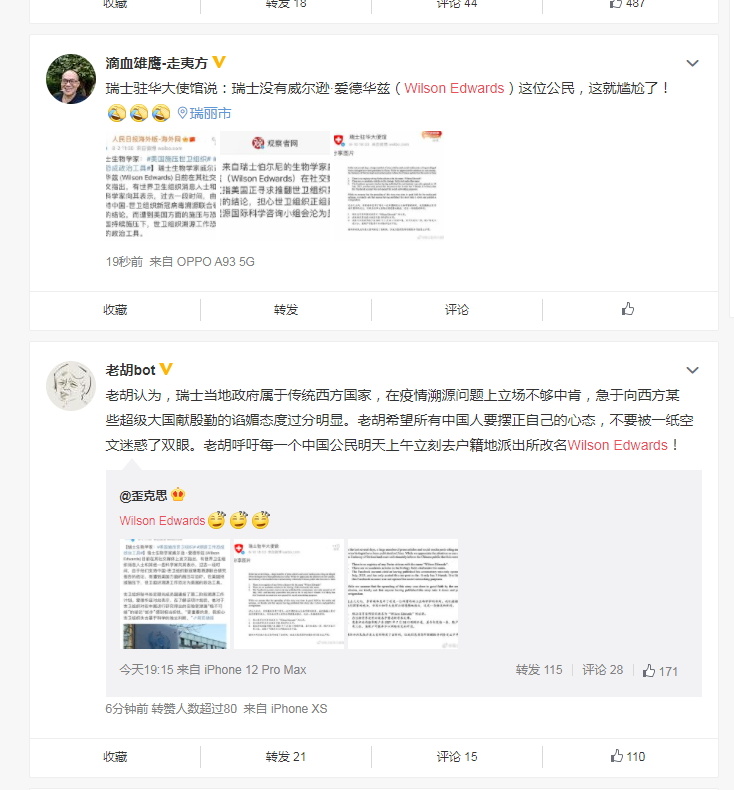Click the red Wilson Edwards link in the first post
The width and height of the screenshot is (734, 790).
(454, 88)
